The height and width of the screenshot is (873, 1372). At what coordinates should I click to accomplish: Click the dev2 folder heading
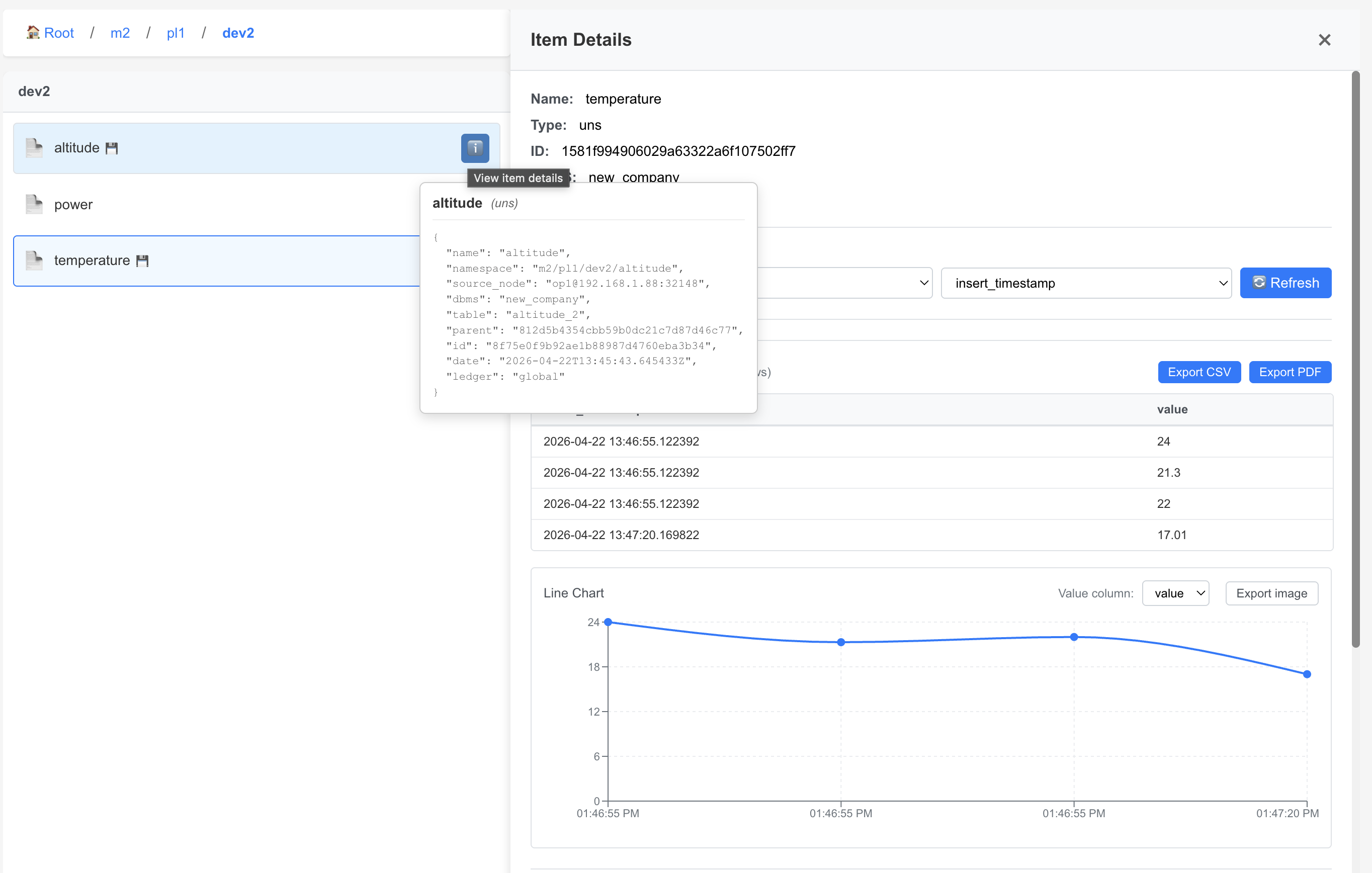[34, 91]
